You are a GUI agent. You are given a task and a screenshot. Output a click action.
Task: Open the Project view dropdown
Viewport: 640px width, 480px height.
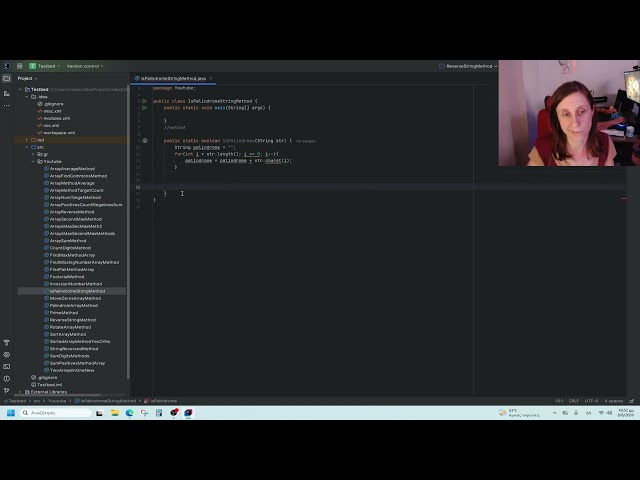[x=27, y=78]
